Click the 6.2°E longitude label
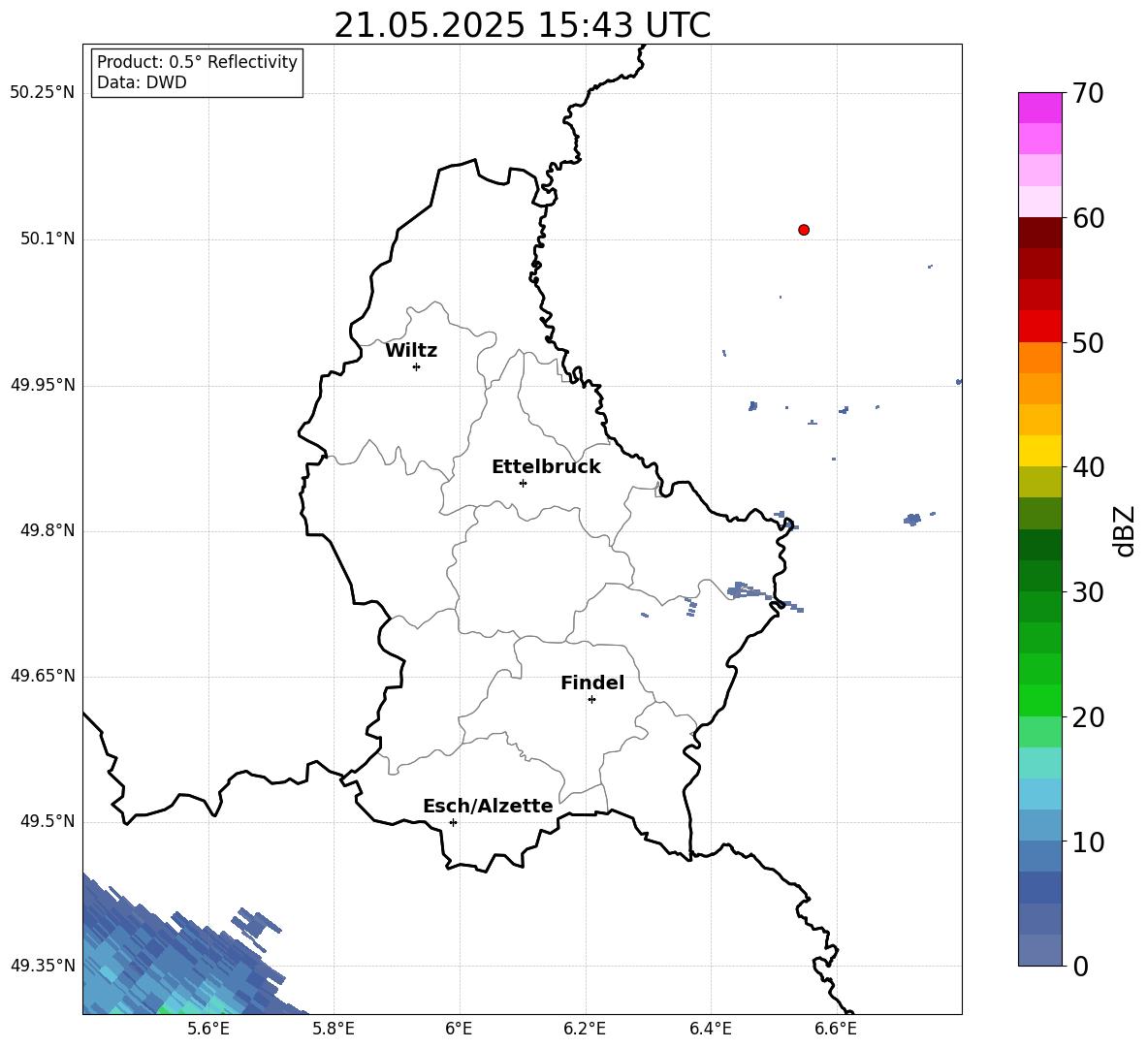Screen dimensions: 1148x1048 585,1029
